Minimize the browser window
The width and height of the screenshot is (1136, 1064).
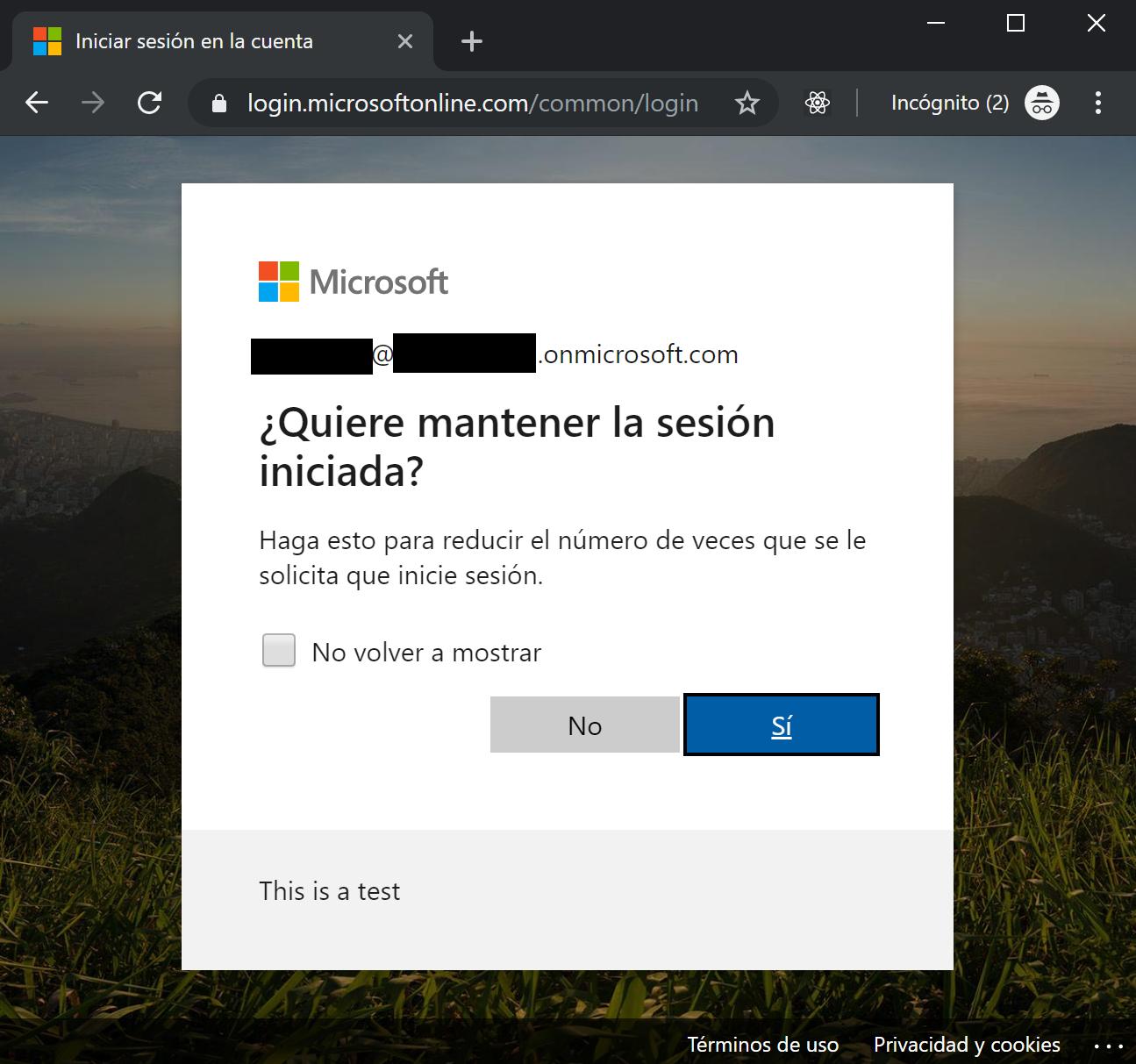click(x=936, y=23)
